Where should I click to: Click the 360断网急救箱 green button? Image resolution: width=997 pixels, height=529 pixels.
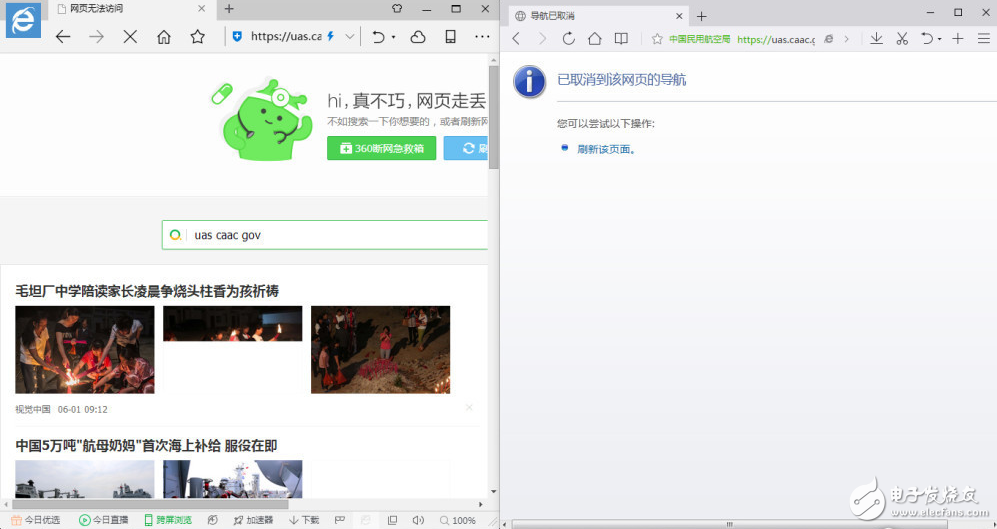[x=381, y=148]
